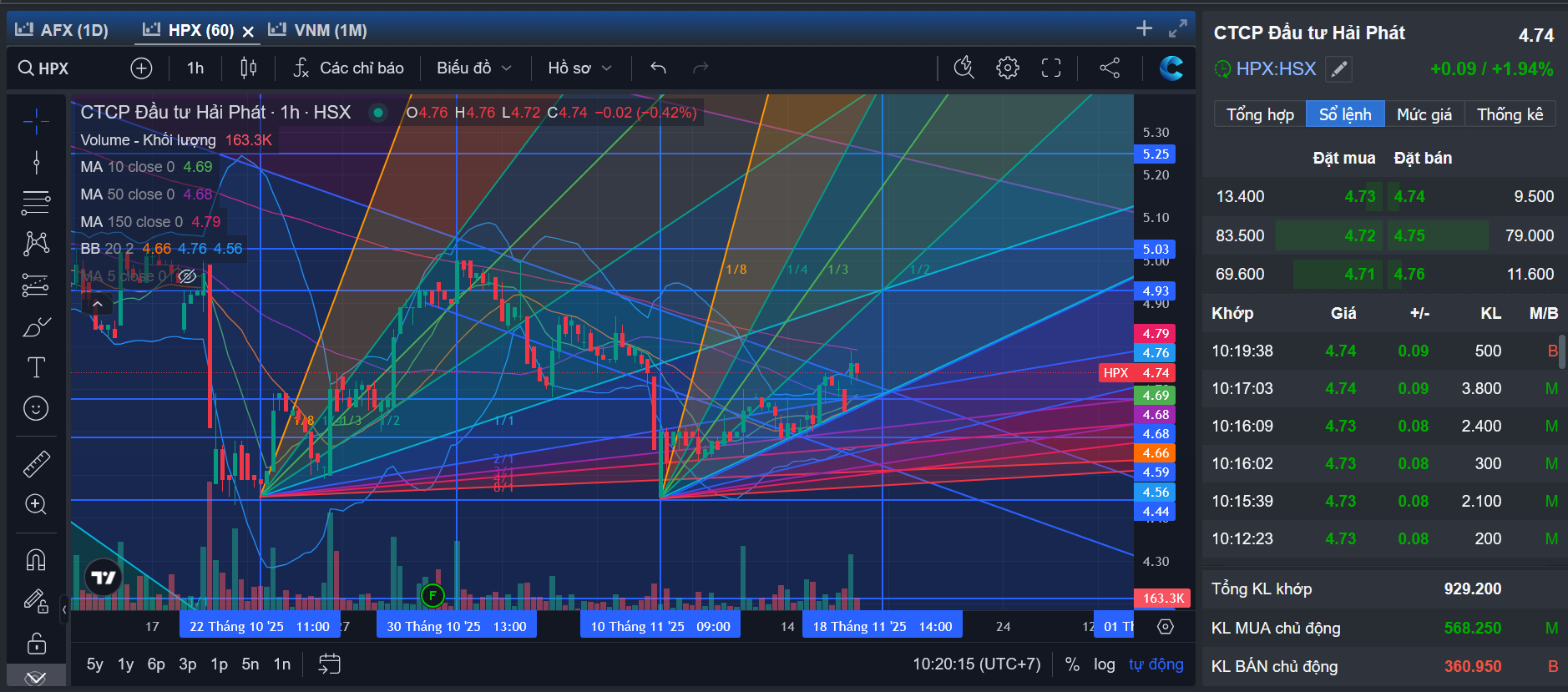Switch to the VNM (1M) chart tab

[x=318, y=30]
